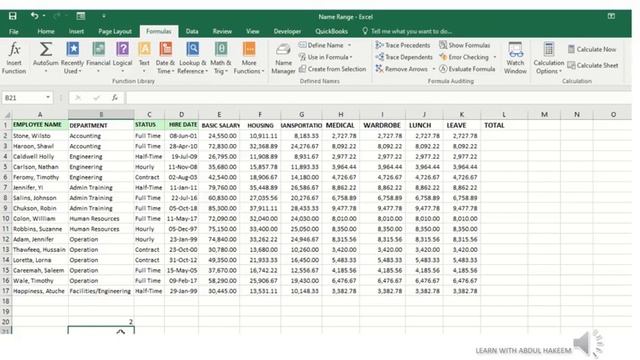Viewport: 640px width, 360px height.
Task: Switch to the Developer tab
Action: (x=287, y=31)
